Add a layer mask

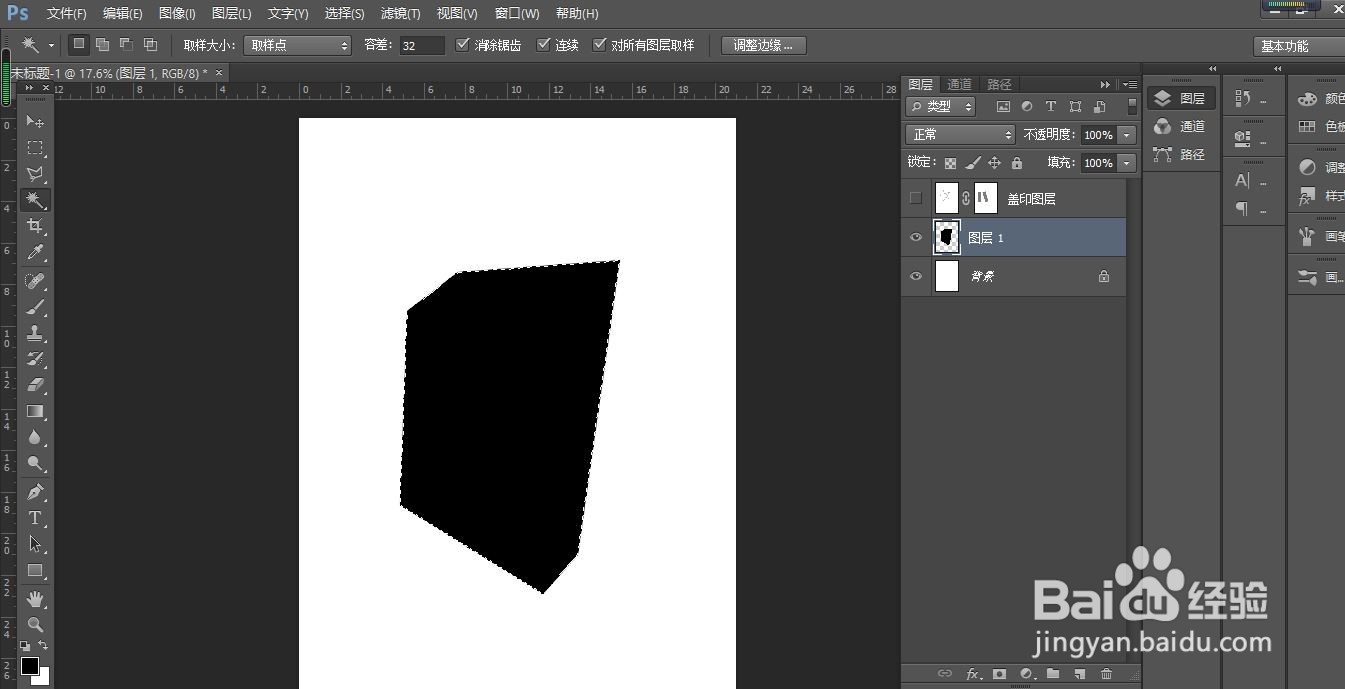coord(999,674)
